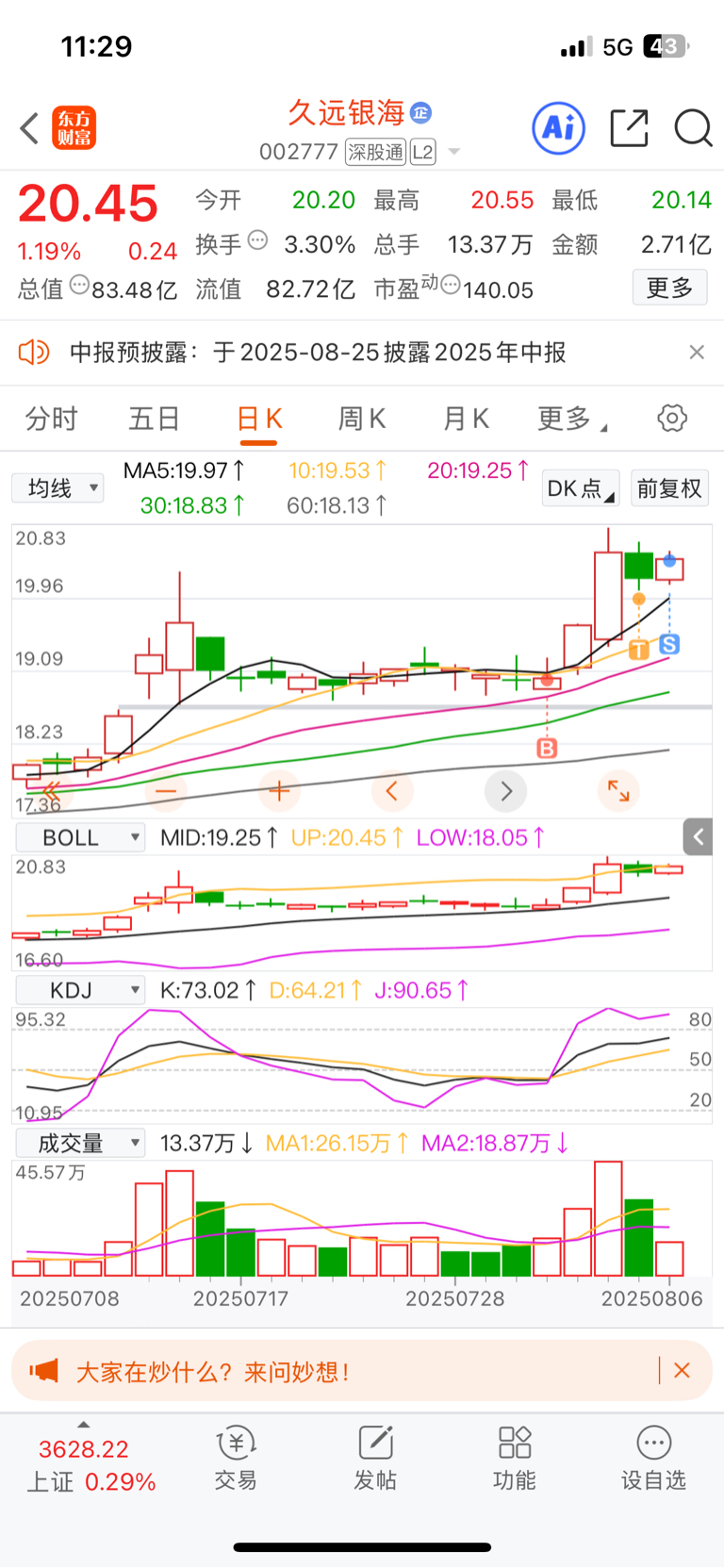This screenshot has height=1568, width=724.
Task: Tap the MID:19.25 BOLL value
Action: click(x=219, y=837)
